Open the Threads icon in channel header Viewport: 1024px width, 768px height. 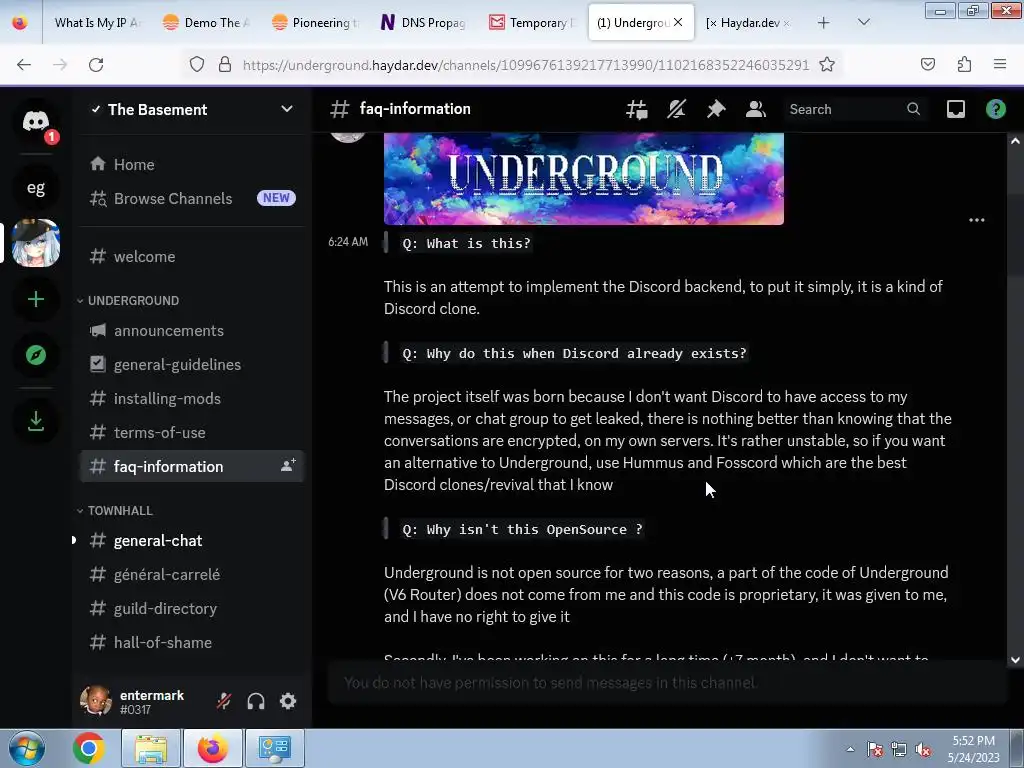637,109
